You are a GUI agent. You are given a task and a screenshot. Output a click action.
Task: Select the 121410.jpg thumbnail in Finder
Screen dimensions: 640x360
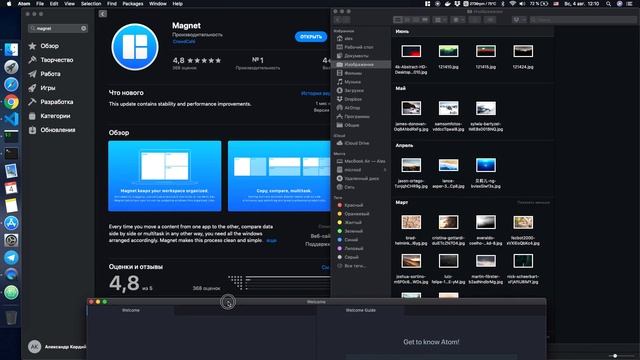point(448,51)
